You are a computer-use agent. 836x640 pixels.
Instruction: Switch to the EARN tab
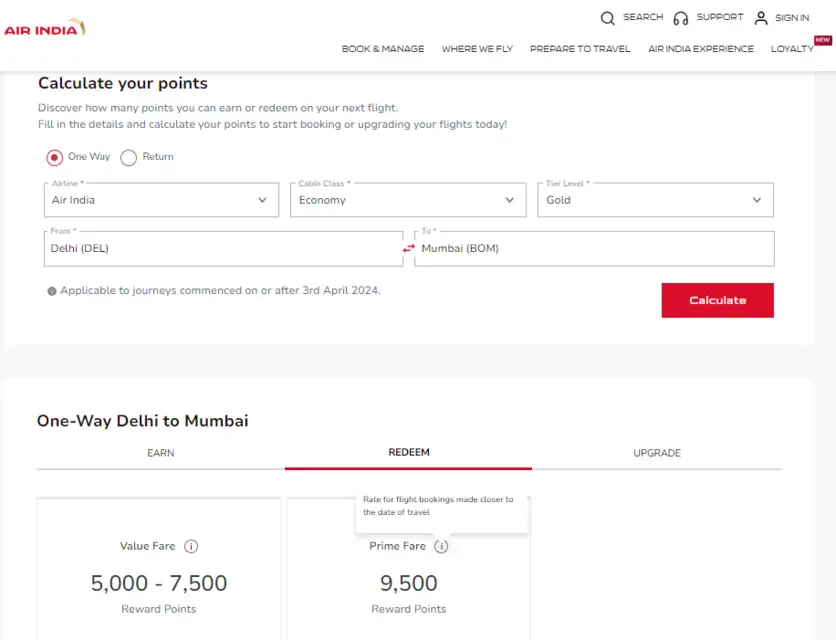(160, 453)
